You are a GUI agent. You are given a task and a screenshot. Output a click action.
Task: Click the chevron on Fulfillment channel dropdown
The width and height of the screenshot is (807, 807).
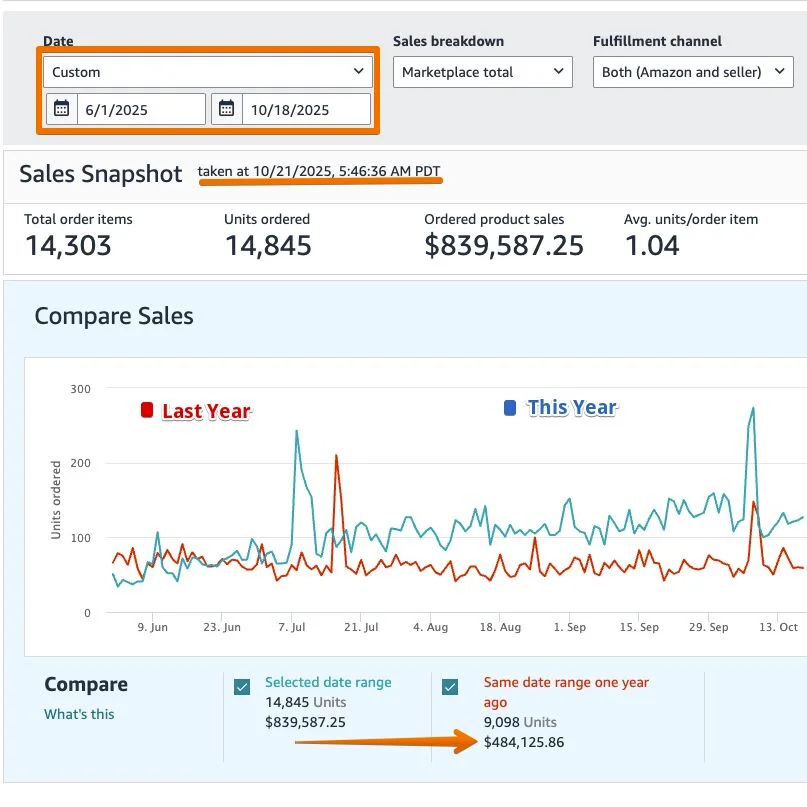tap(779, 71)
